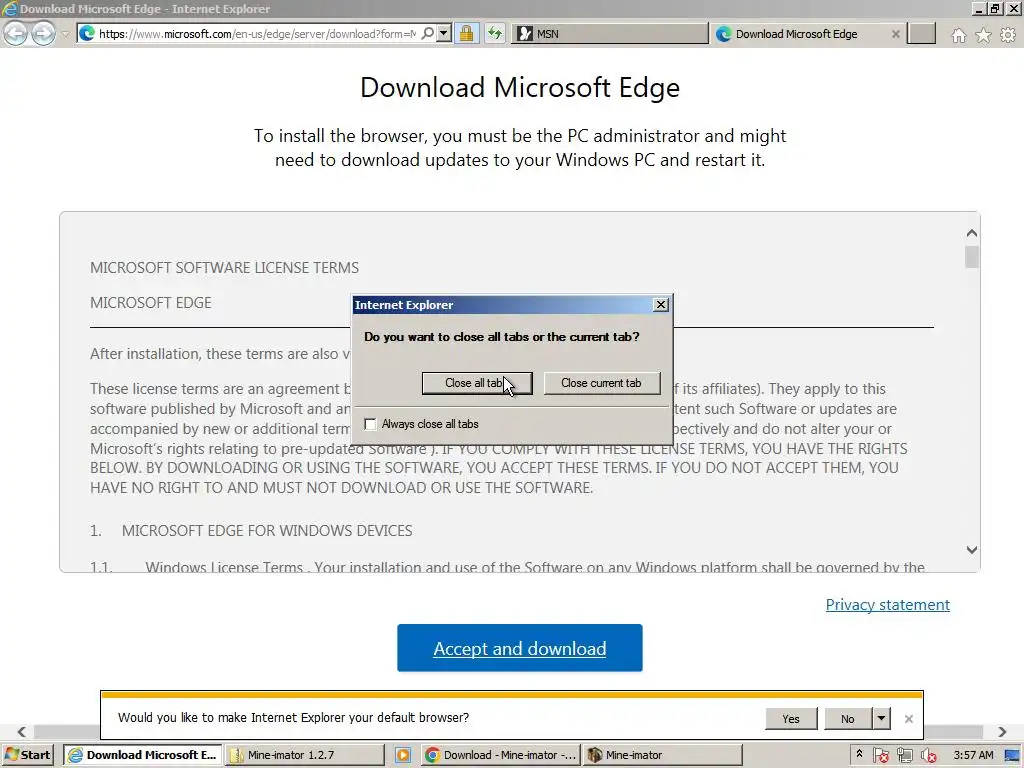Click the orange media player taskbar icon
This screenshot has height=768, width=1024.
click(x=403, y=756)
